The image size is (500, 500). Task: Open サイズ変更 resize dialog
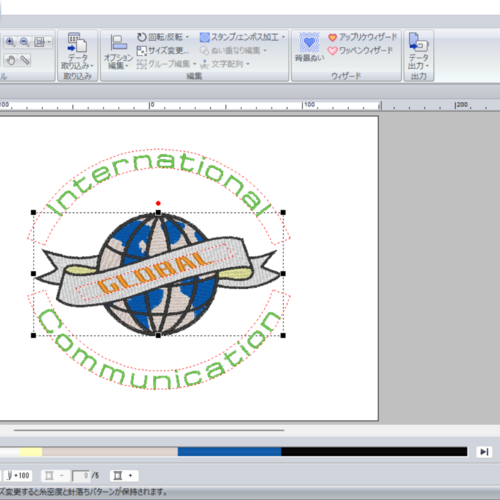pyautogui.click(x=163, y=51)
